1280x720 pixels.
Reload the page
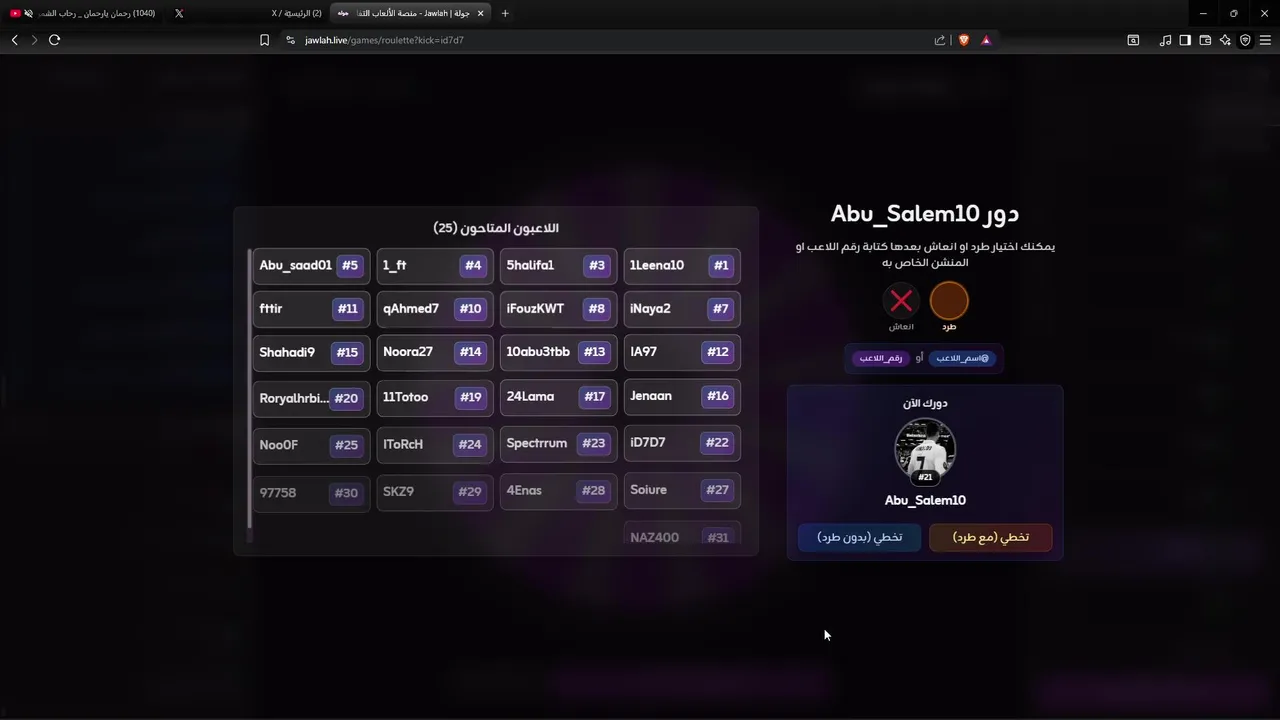(54, 40)
